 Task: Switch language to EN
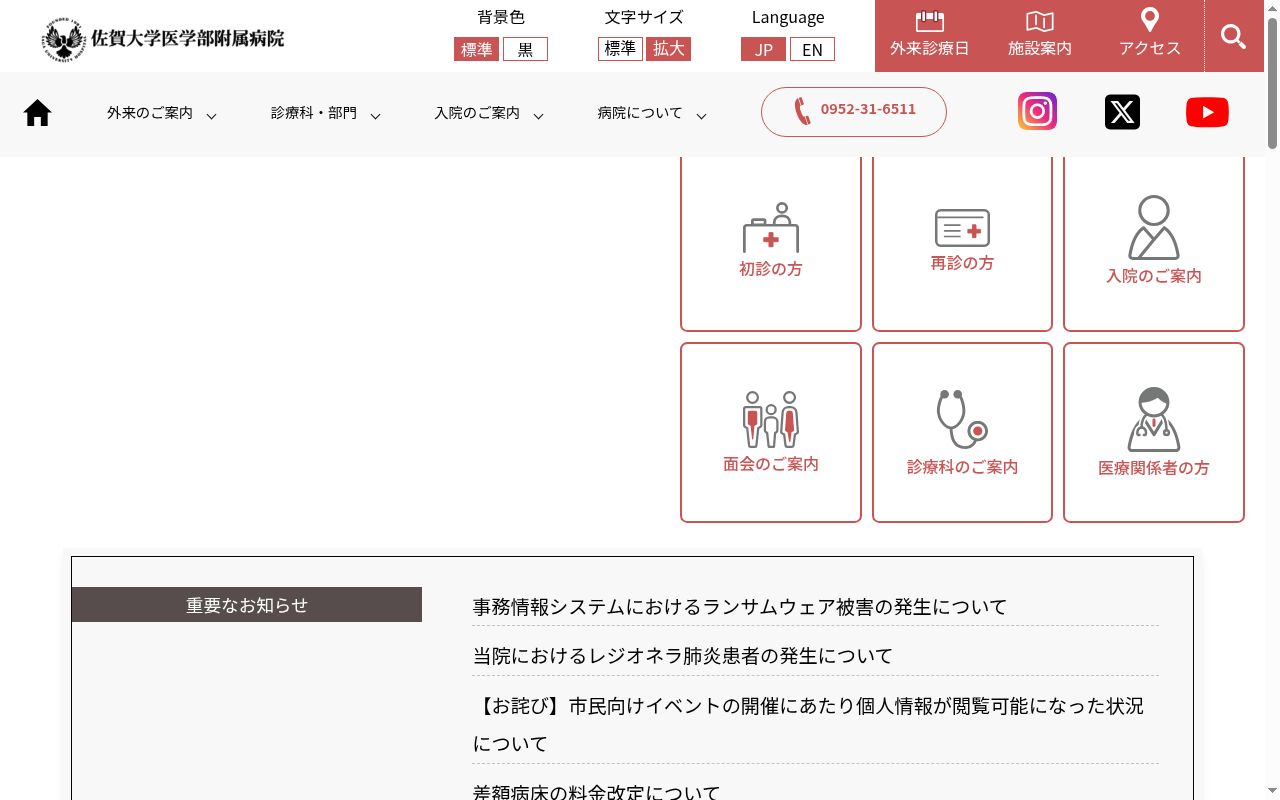click(812, 49)
